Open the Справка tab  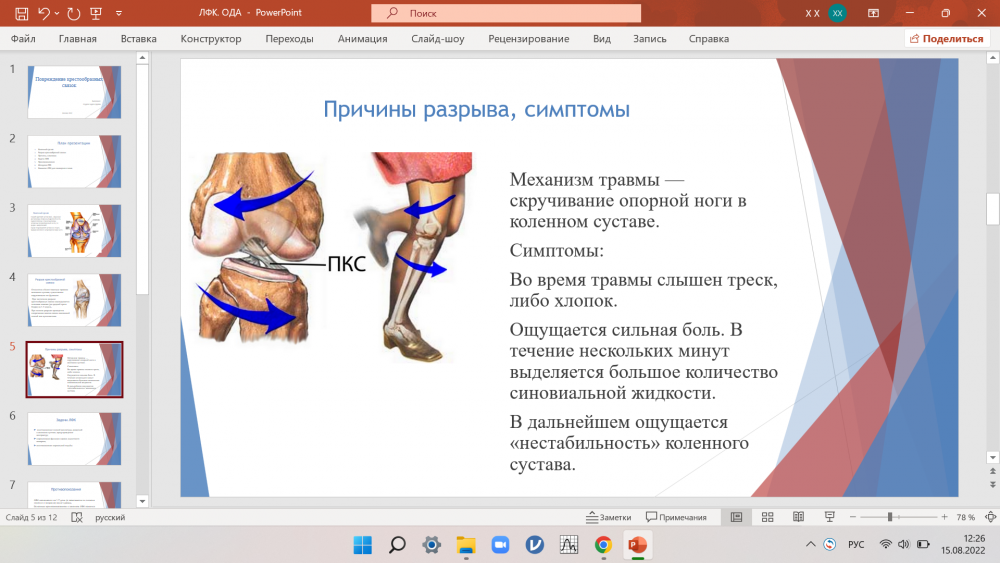[709, 39]
